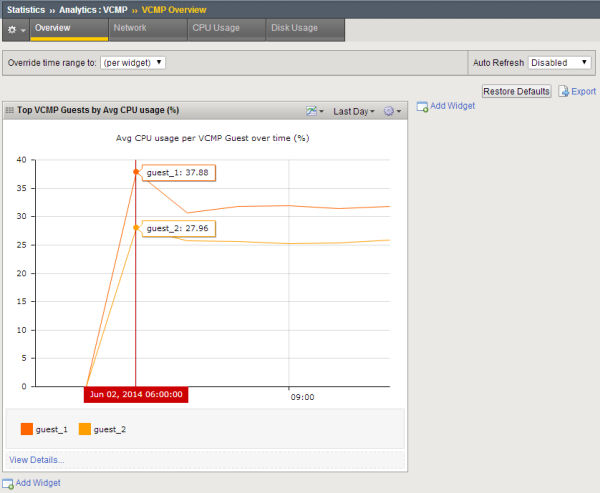The height and width of the screenshot is (493, 600).
Task: Toggle guest_2 series in the chart legend
Action: pos(85,429)
